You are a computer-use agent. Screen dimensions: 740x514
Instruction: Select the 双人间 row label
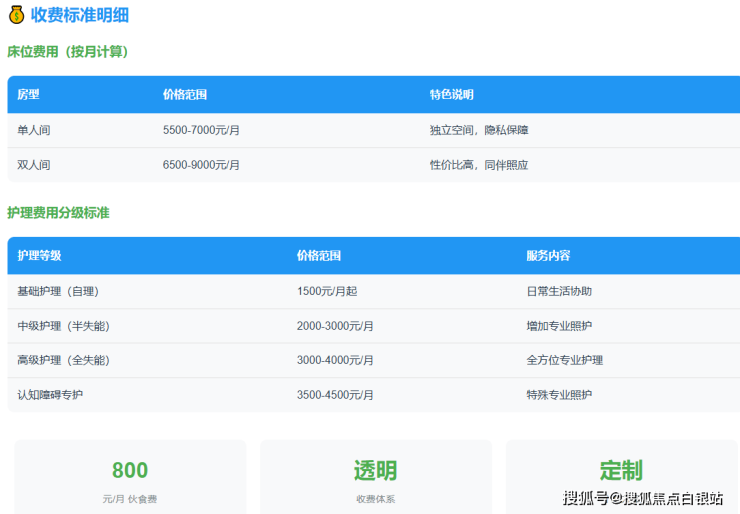click(x=34, y=165)
